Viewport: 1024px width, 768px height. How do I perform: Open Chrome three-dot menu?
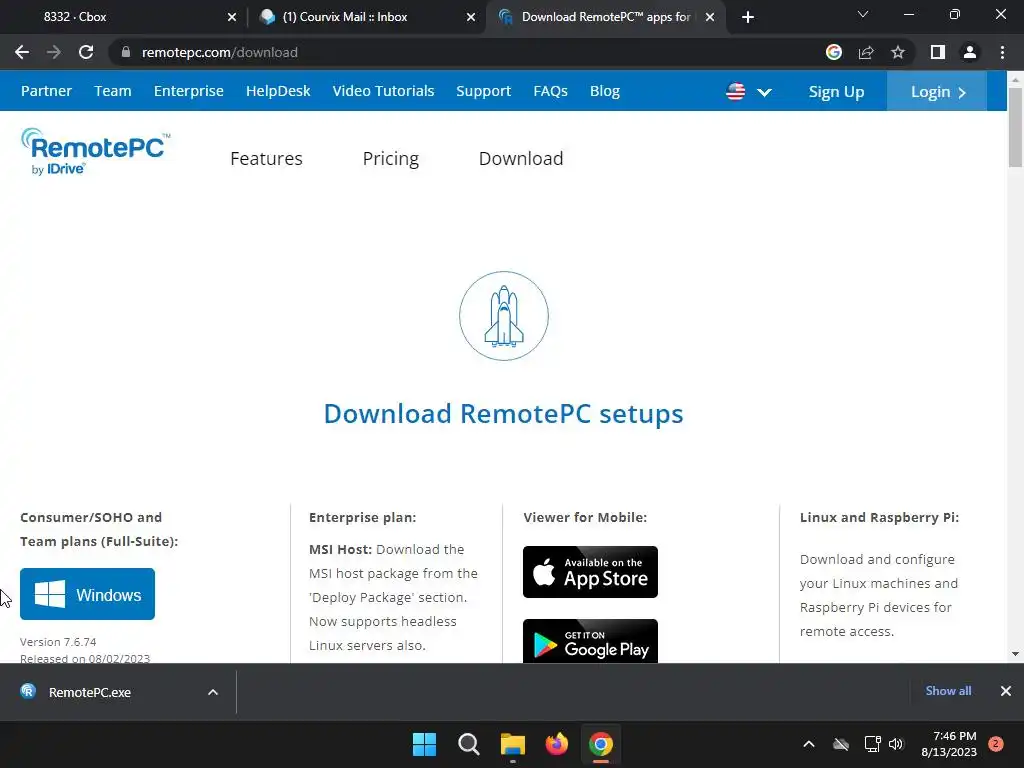pos(1002,52)
